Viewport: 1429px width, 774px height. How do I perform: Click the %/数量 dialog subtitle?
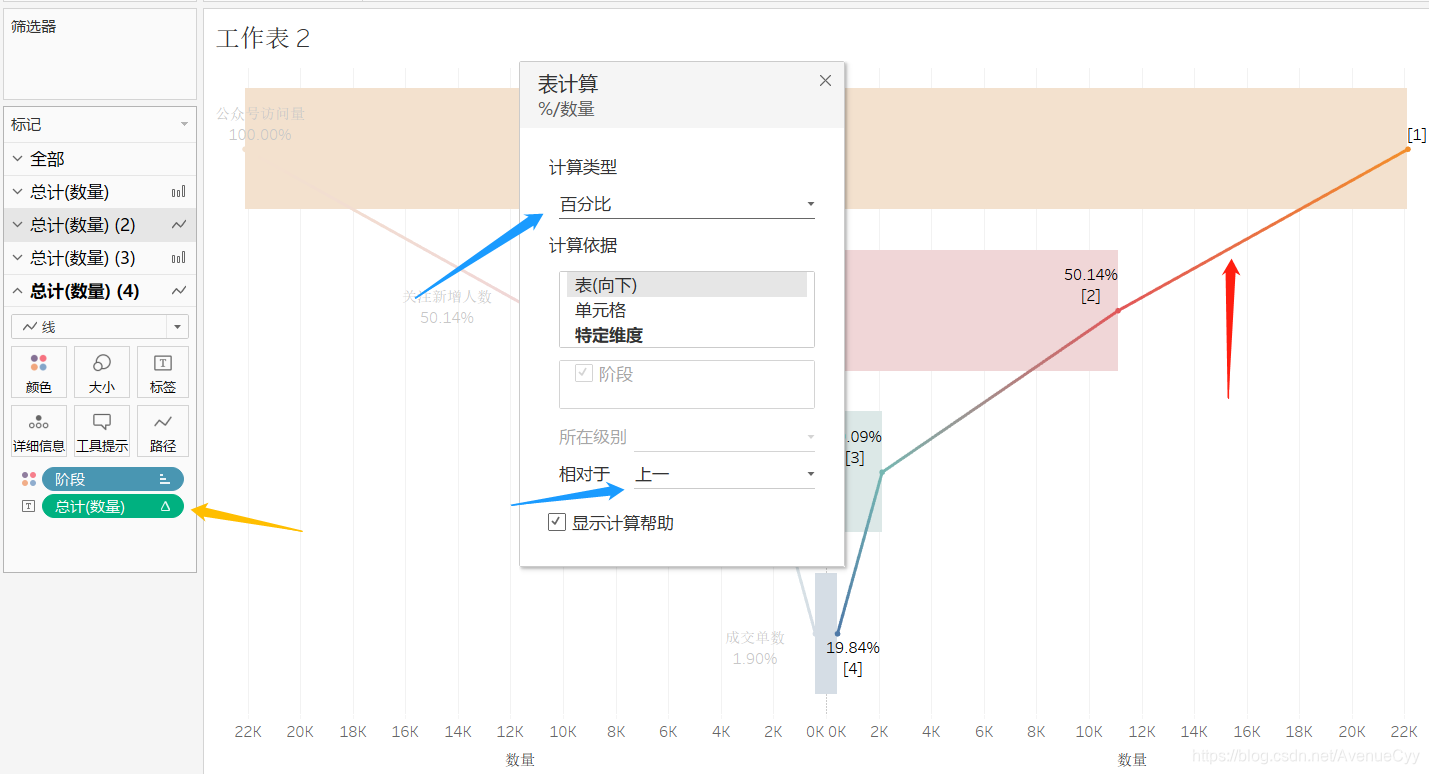[x=566, y=109]
